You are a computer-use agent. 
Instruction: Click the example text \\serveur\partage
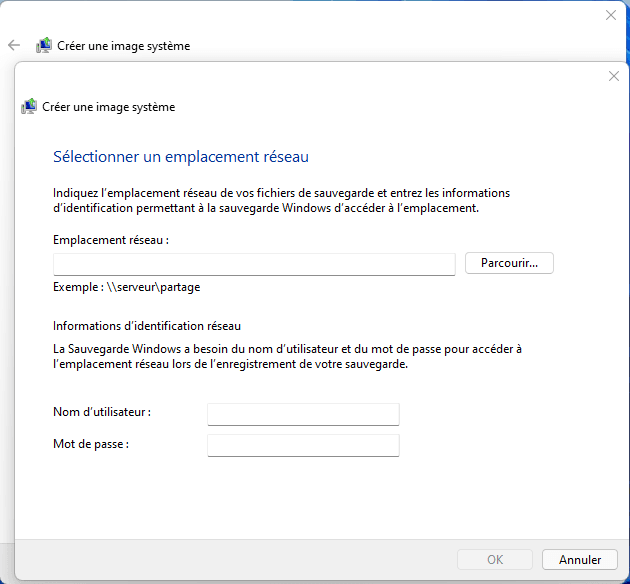pos(127,287)
